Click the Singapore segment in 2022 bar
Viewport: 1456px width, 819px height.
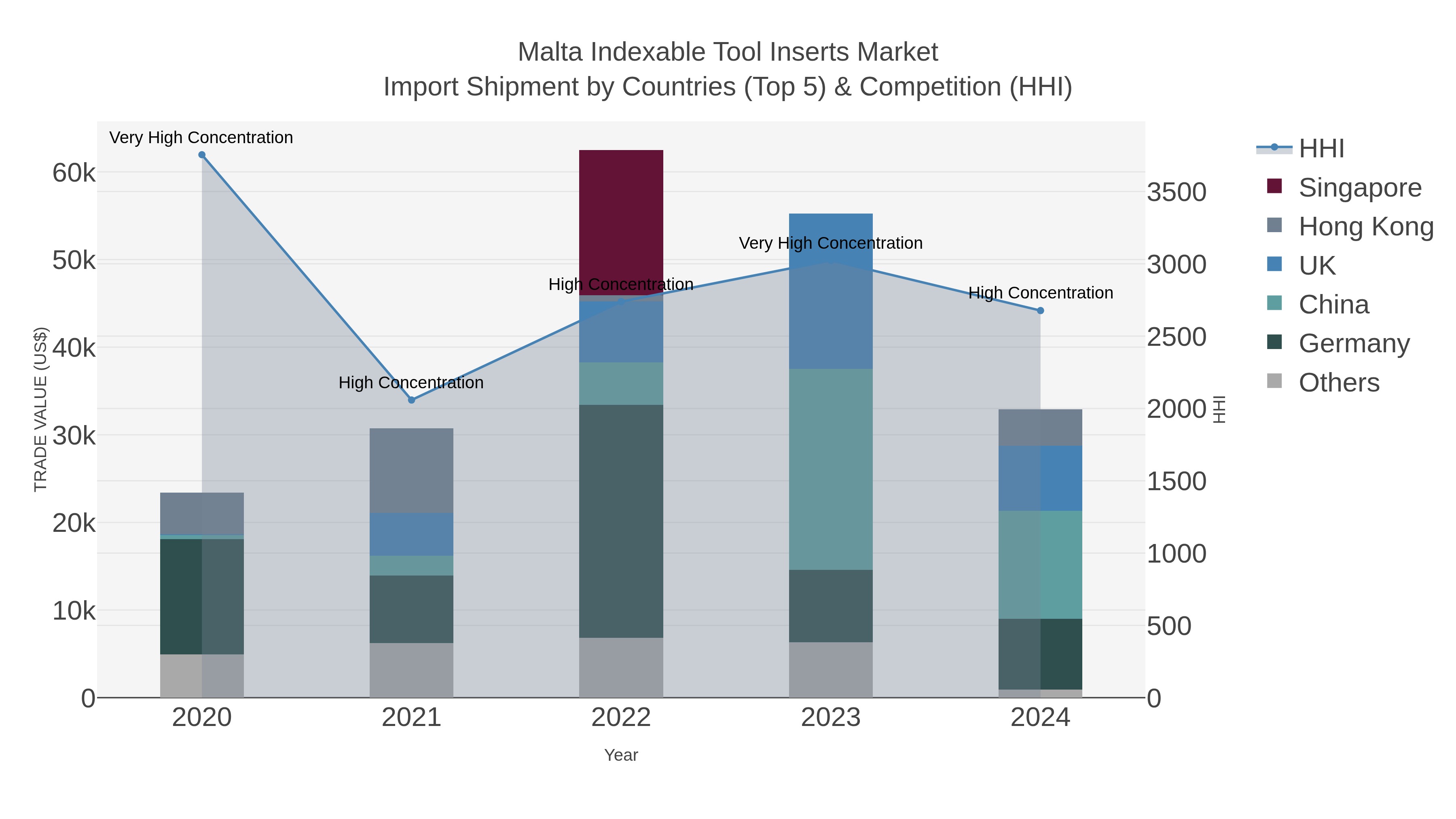point(621,223)
